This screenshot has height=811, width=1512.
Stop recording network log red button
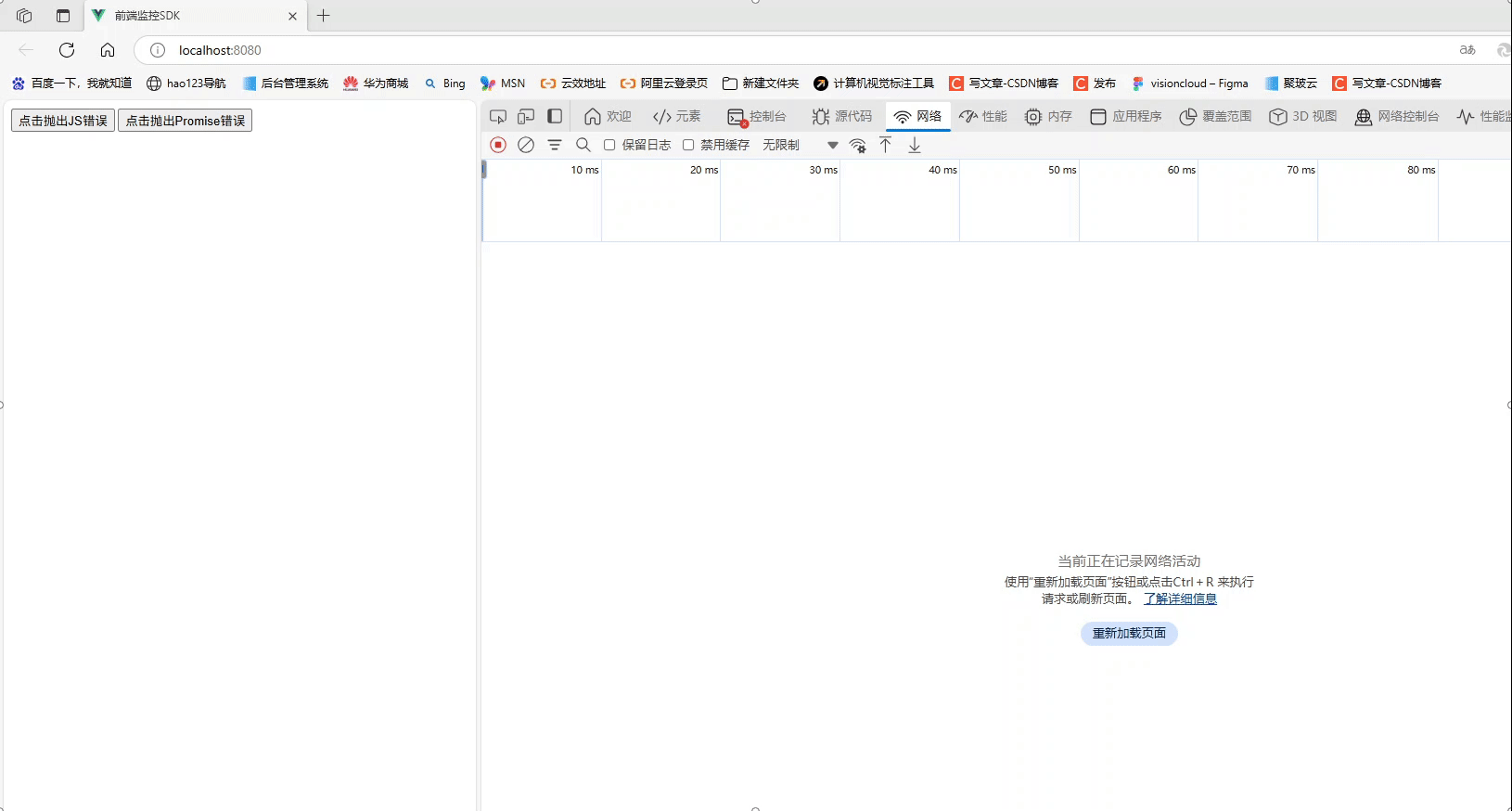(x=498, y=145)
